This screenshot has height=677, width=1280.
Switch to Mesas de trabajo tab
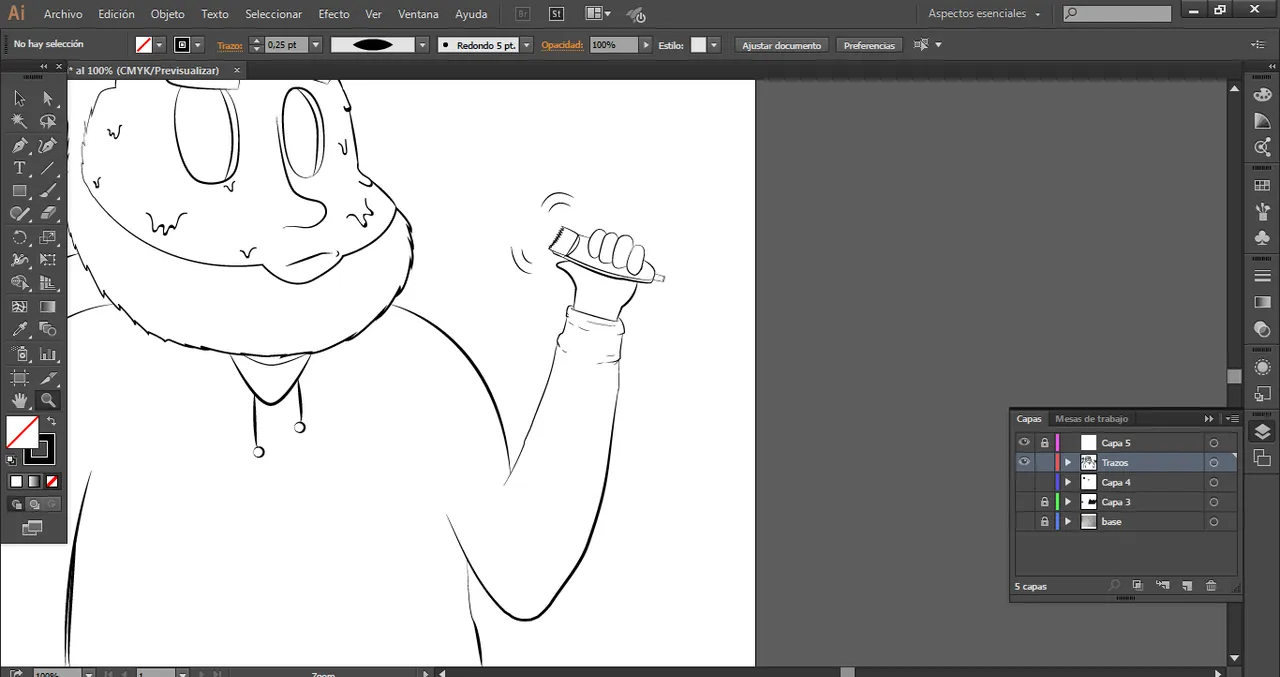[x=1091, y=419]
